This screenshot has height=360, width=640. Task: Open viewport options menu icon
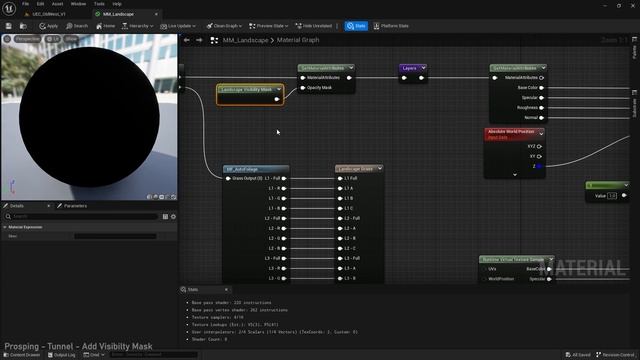coord(7,39)
